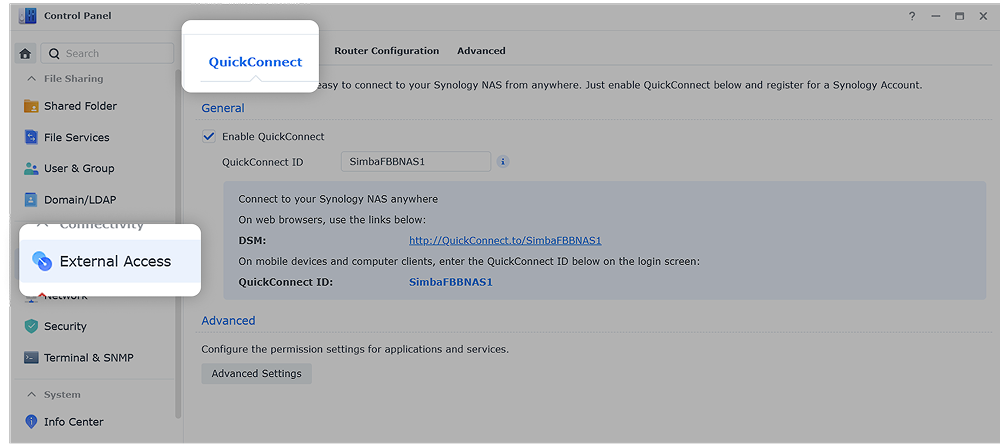Switch to Router Configuration tab
The width and height of the screenshot is (1000, 444).
click(386, 51)
